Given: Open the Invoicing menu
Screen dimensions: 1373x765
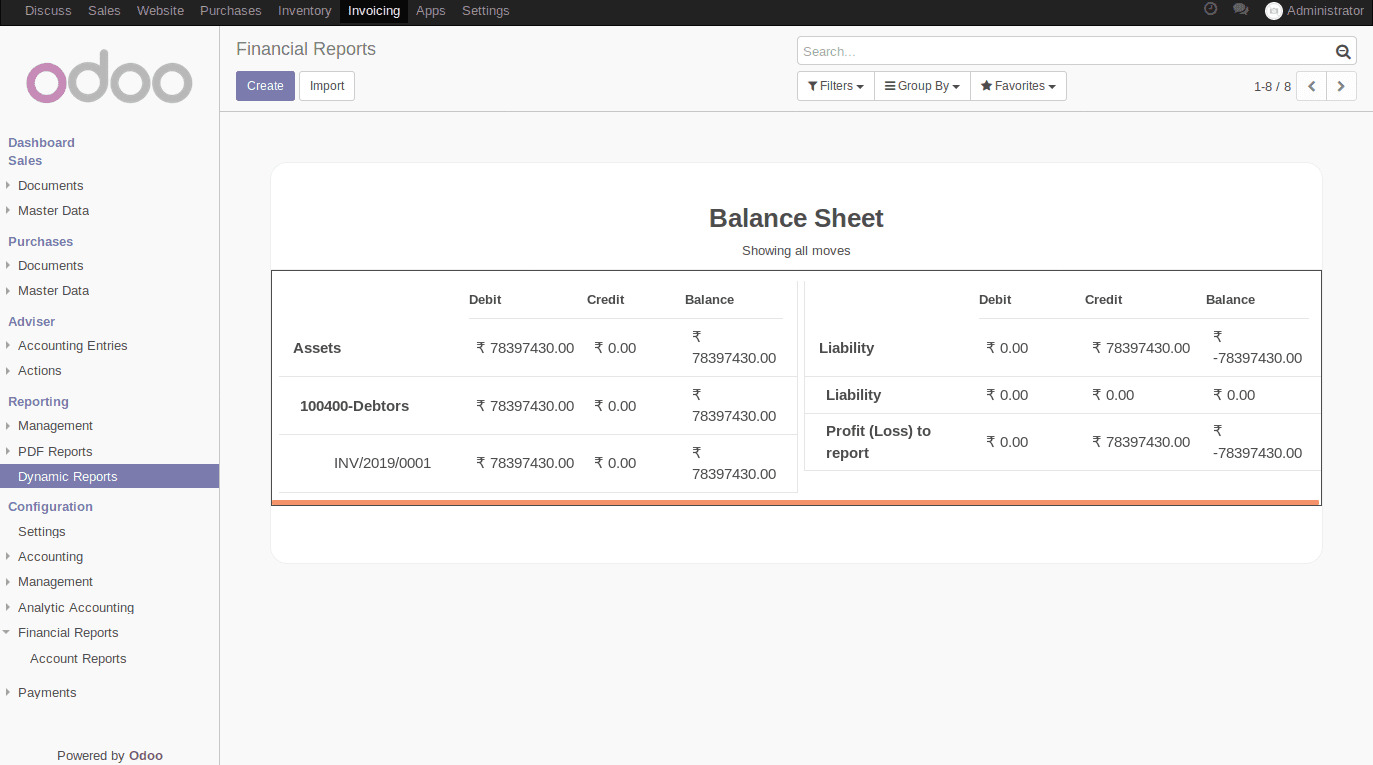Looking at the screenshot, I should [x=374, y=11].
